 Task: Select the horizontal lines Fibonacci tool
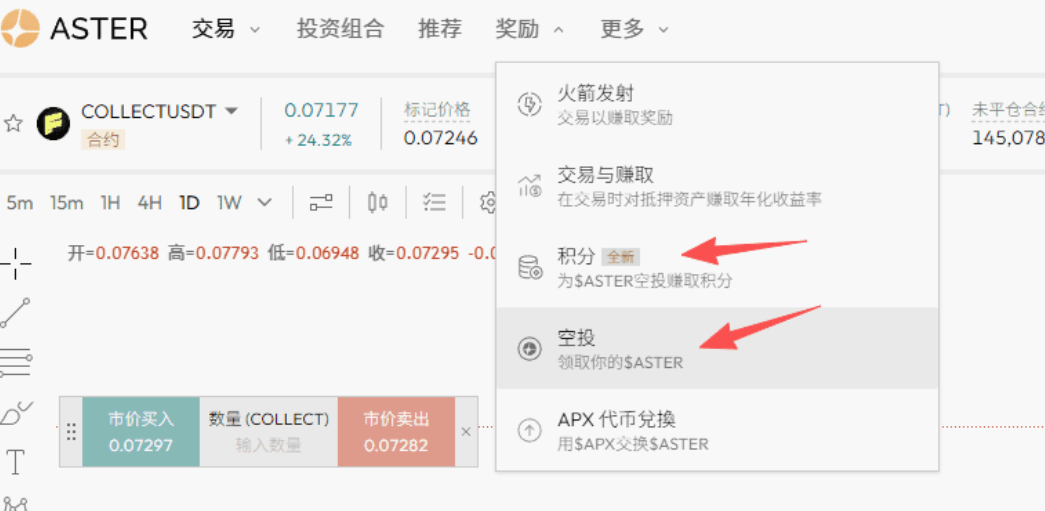point(15,361)
